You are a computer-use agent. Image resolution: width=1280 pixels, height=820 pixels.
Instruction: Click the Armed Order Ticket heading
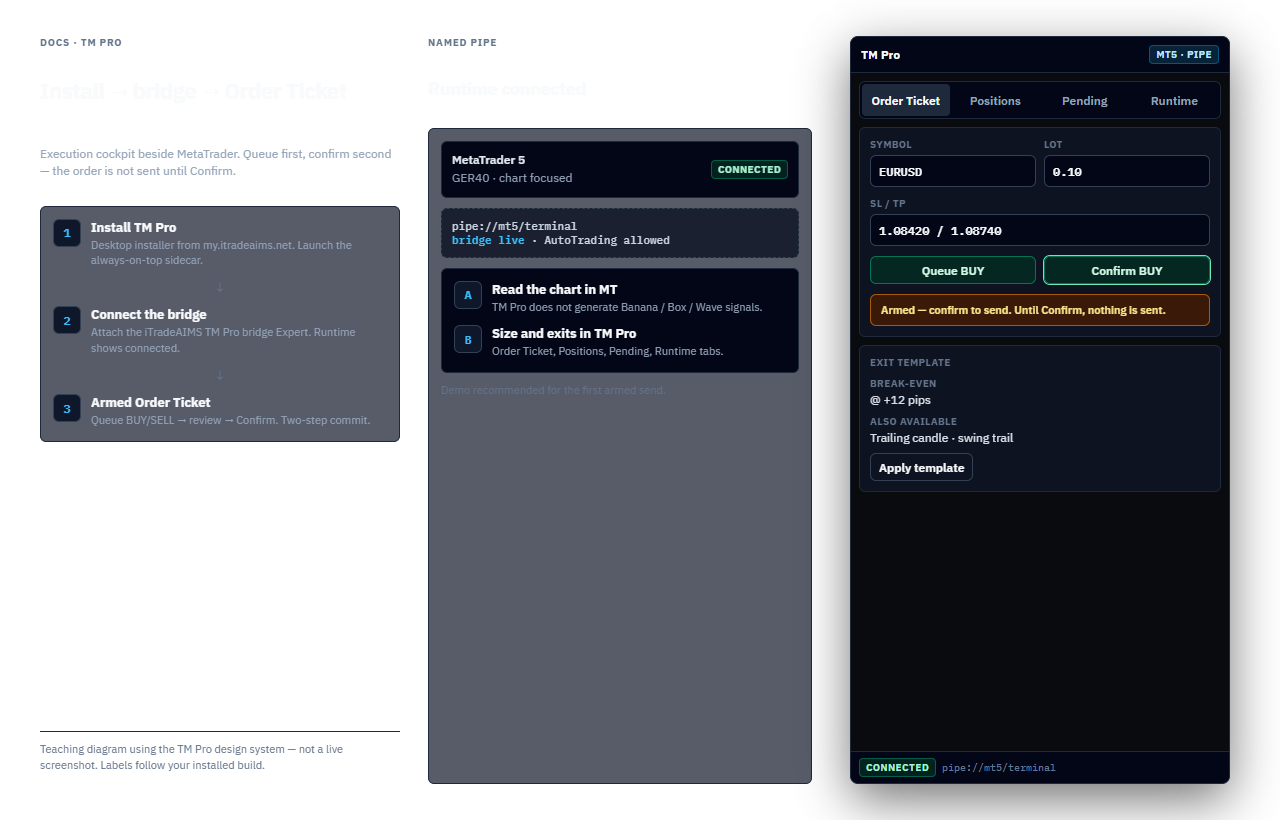click(150, 402)
